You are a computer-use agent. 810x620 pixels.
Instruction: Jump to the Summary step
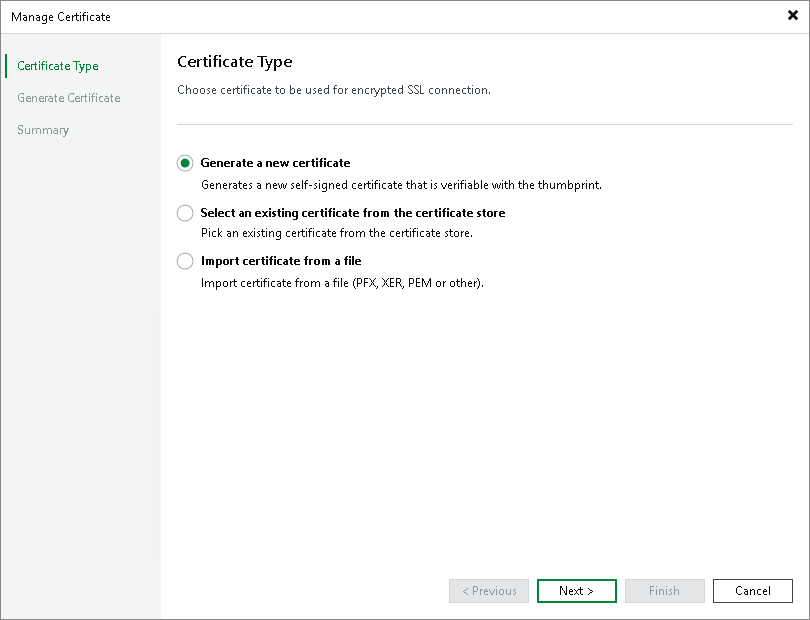tap(42, 129)
